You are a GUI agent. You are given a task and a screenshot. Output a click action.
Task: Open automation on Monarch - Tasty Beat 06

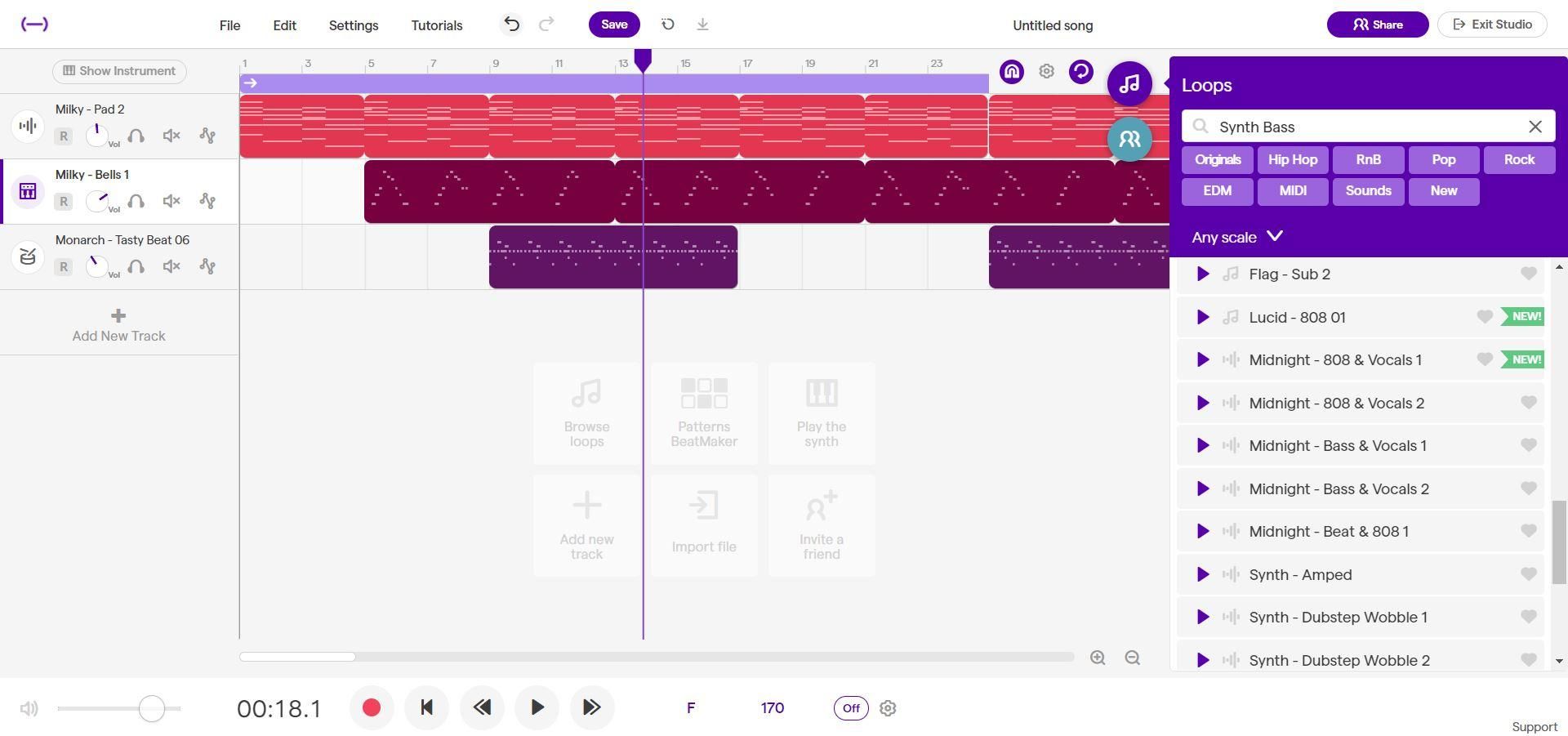point(208,265)
